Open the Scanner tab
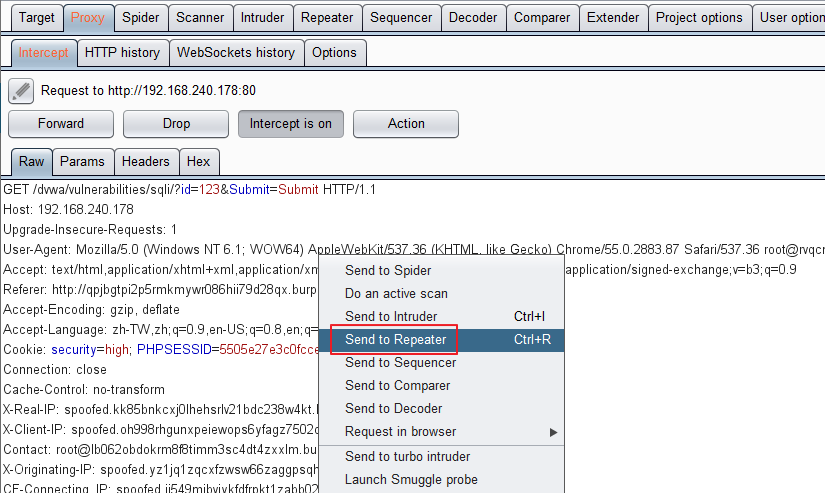The width and height of the screenshot is (825, 493). (x=200, y=18)
